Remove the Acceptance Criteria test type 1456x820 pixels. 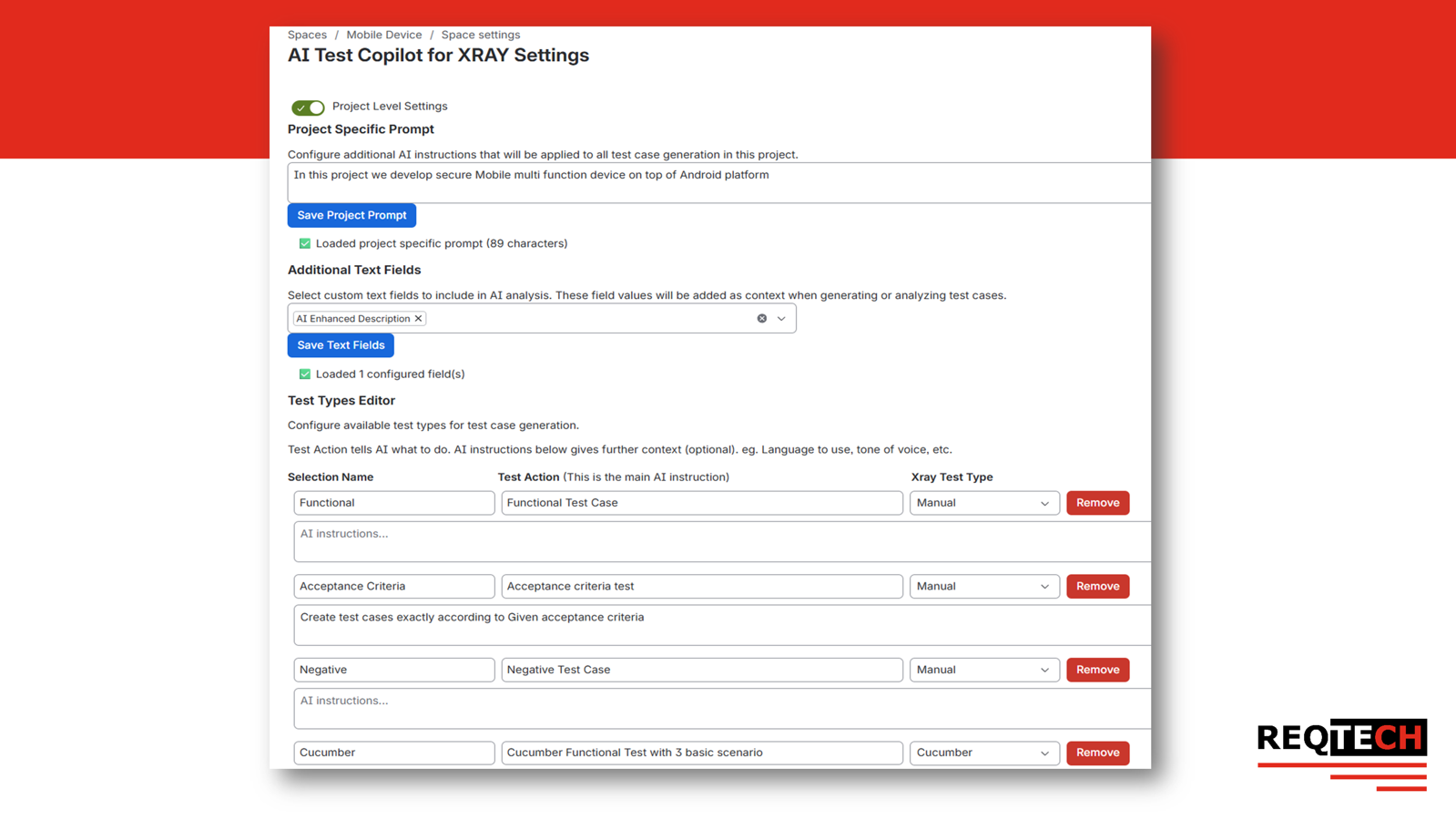pyautogui.click(x=1098, y=587)
